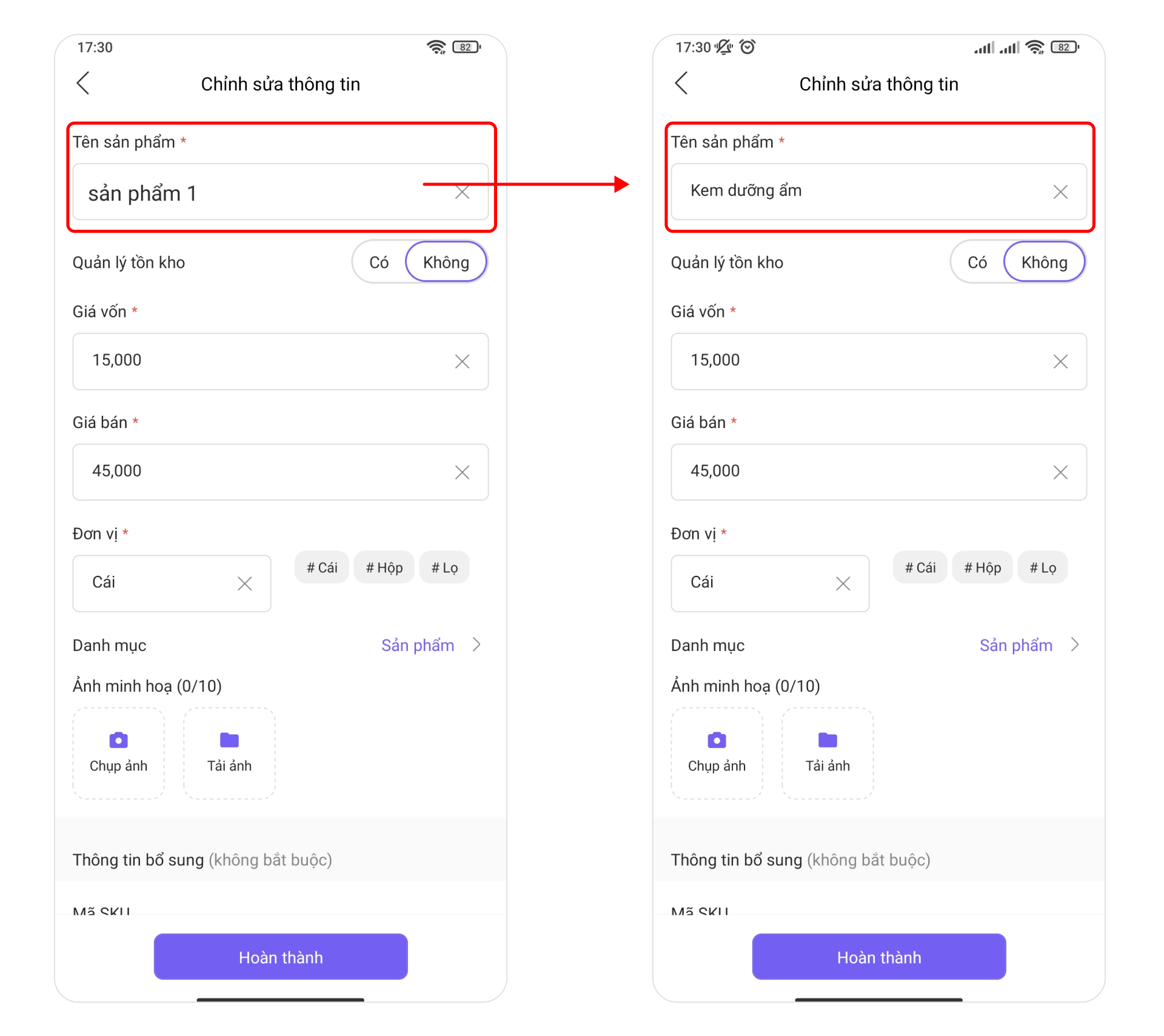
Task: Open 'Sản phẩm' category link on right screen
Action: (x=1016, y=645)
